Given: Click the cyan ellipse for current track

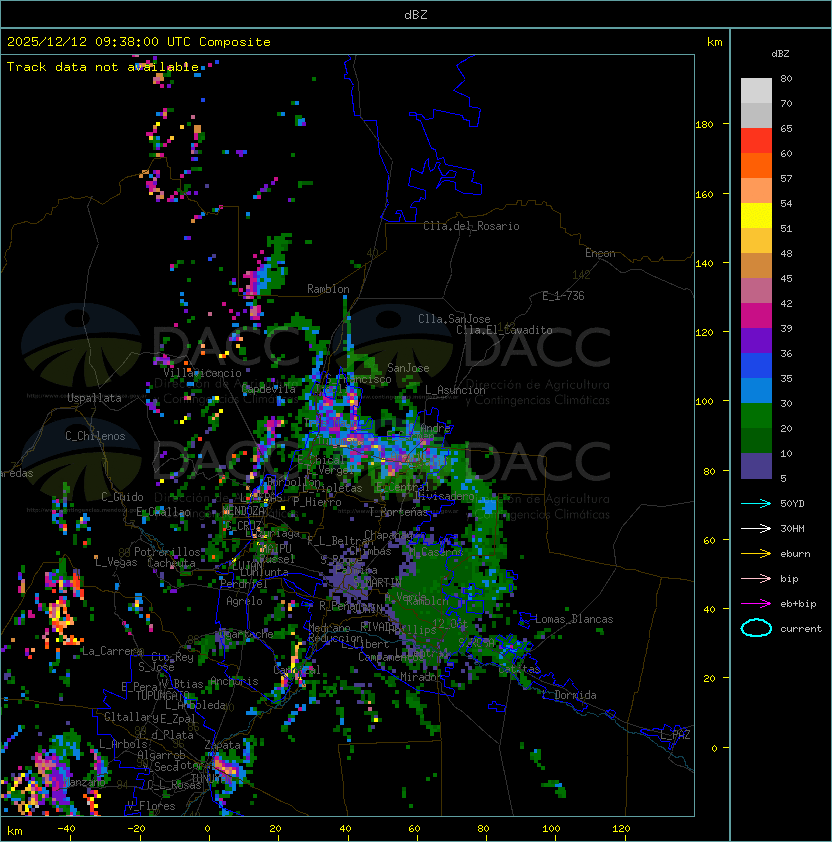Looking at the screenshot, I should click(756, 628).
